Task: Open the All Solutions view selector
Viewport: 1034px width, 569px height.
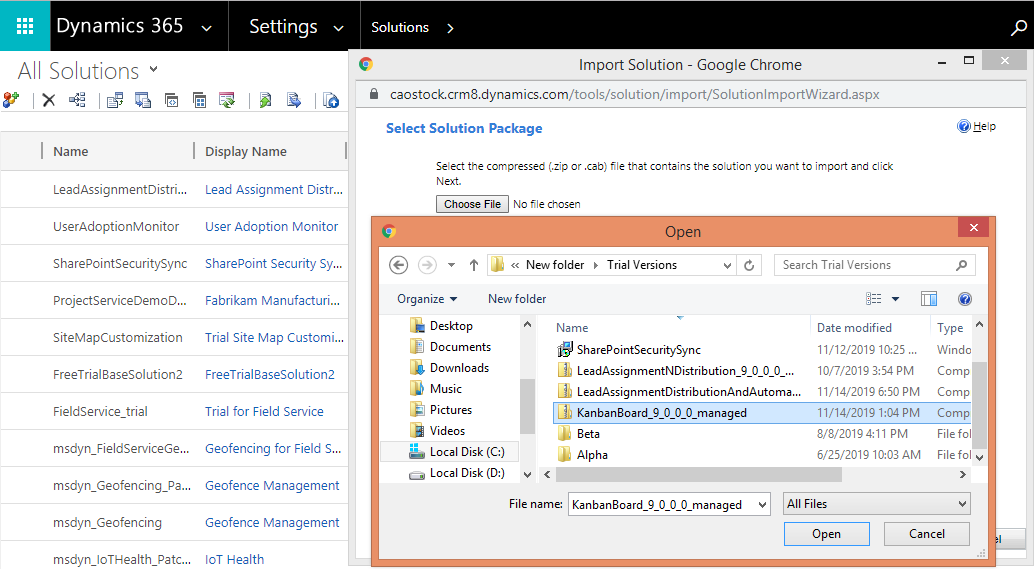Action: click(153, 69)
